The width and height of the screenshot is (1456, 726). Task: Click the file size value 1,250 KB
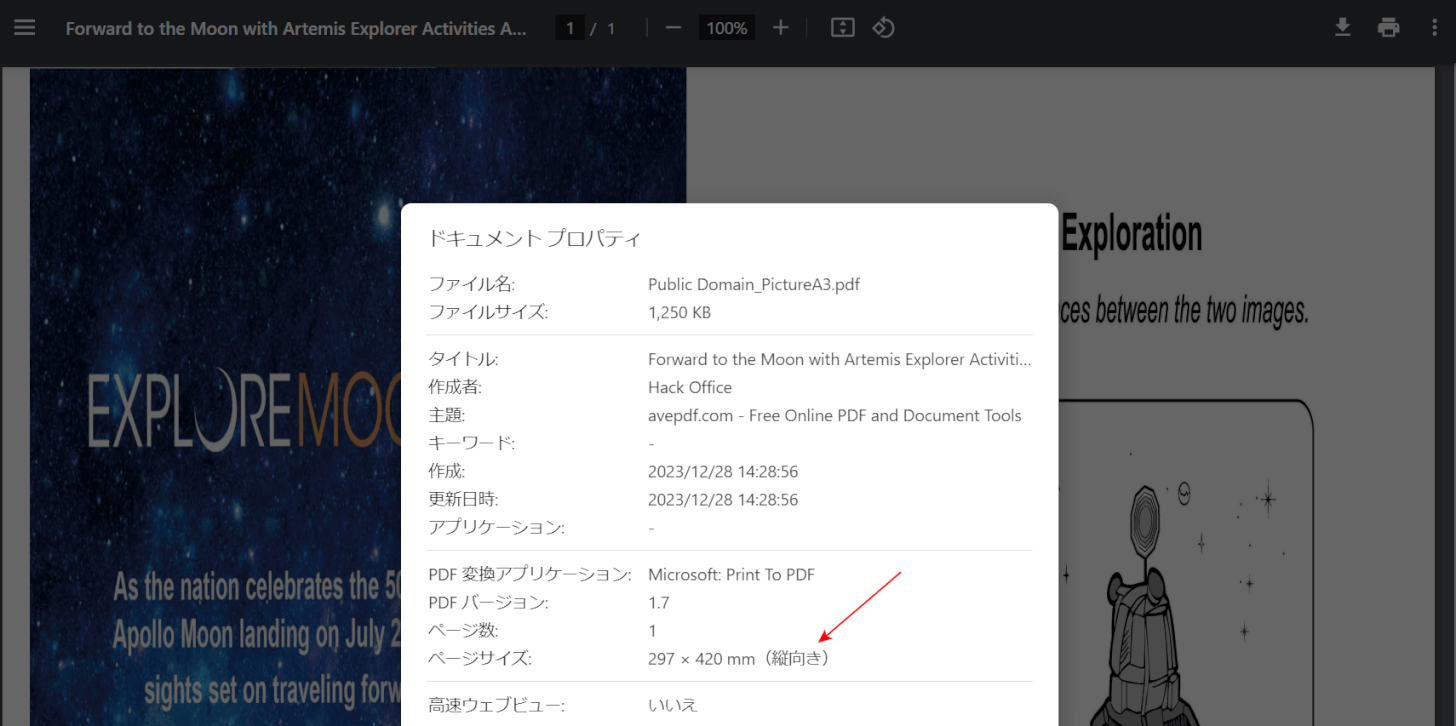(x=679, y=312)
